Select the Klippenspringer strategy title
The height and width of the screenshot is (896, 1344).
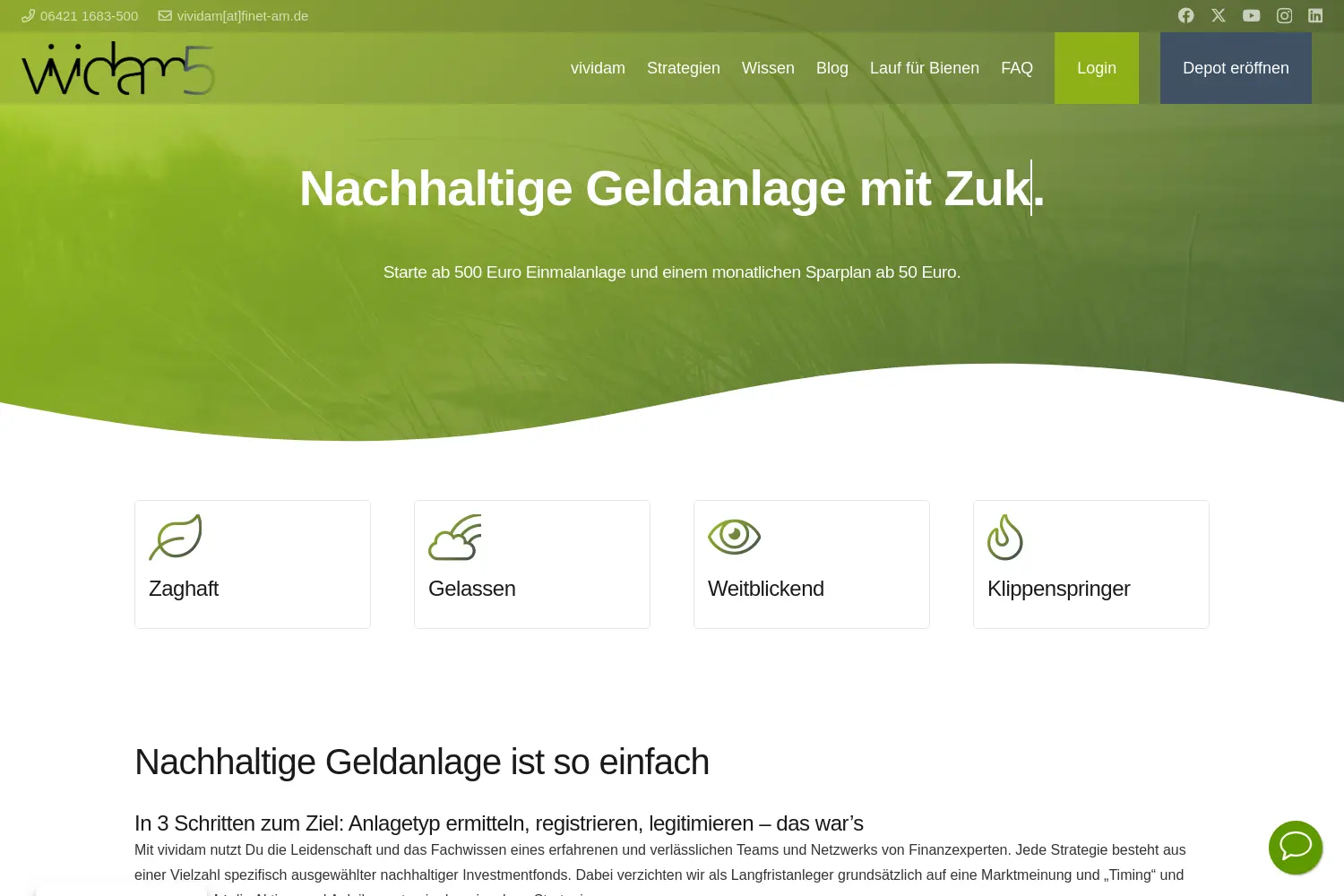pos(1059,589)
